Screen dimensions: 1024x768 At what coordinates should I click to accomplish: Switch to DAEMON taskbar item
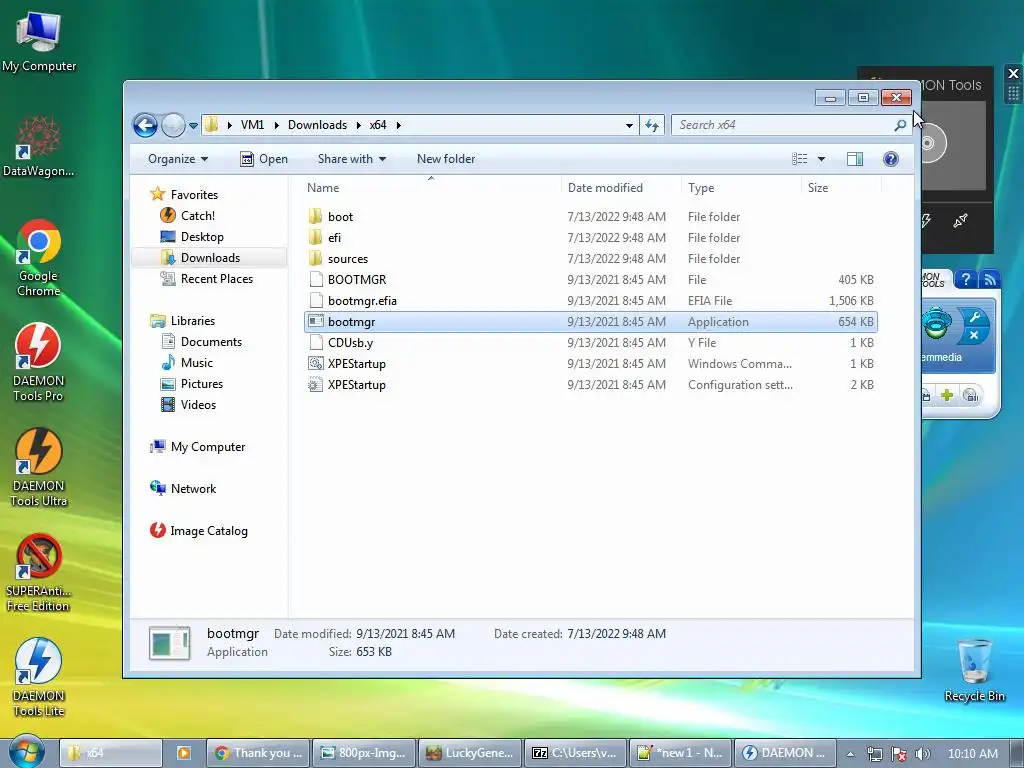pyautogui.click(x=786, y=753)
